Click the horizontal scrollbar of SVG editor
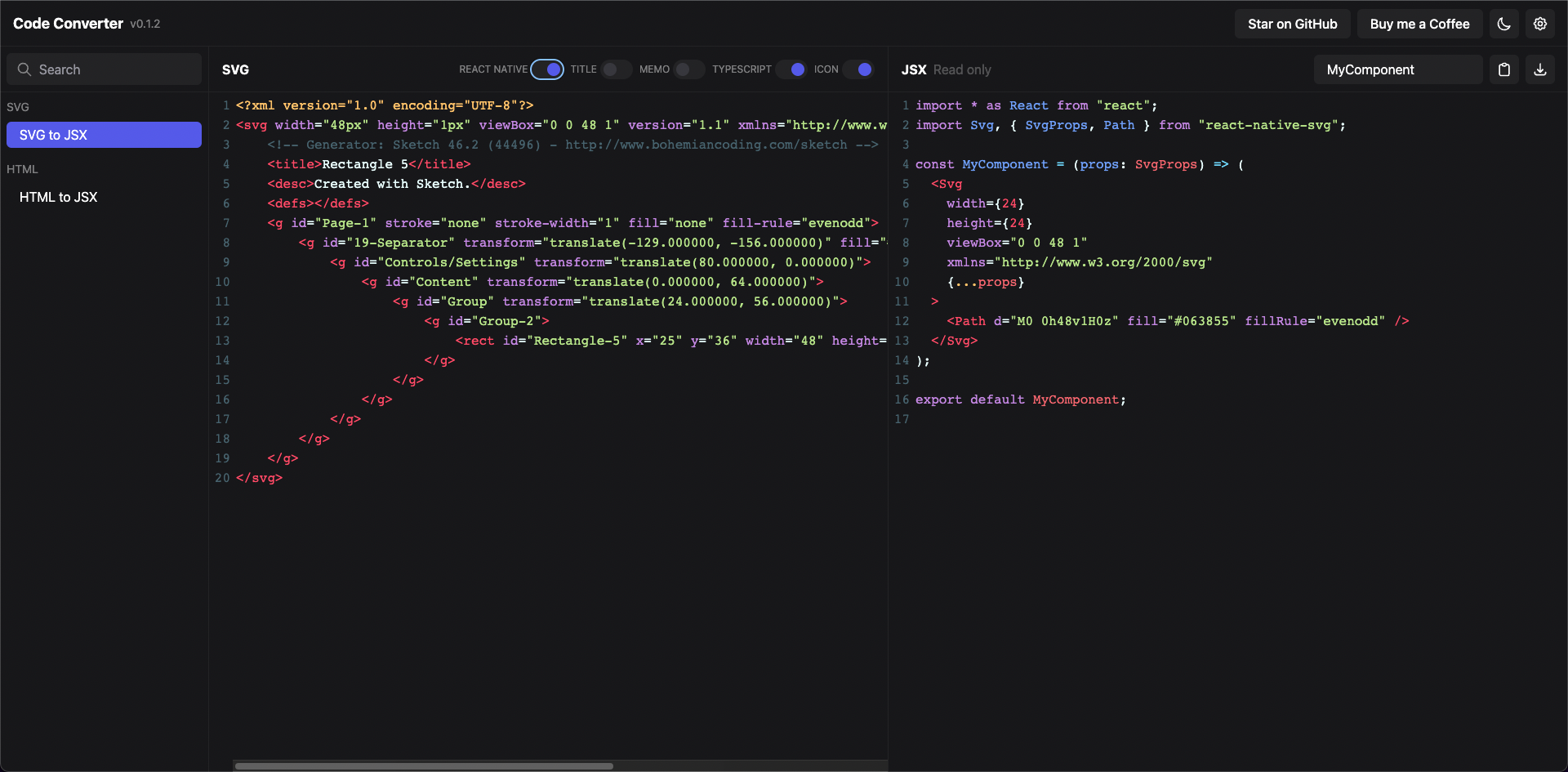Image resolution: width=1568 pixels, height=772 pixels. pyautogui.click(x=424, y=765)
